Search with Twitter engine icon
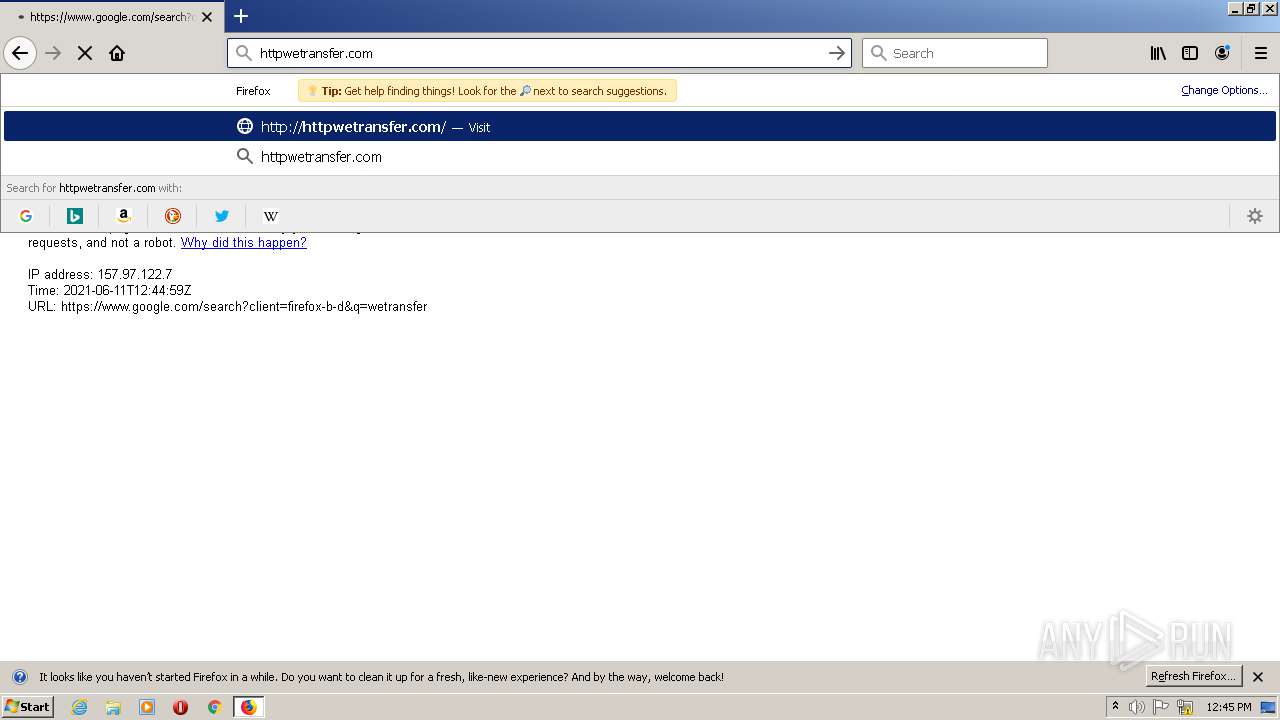Screen dimensions: 1280x720 222,216
